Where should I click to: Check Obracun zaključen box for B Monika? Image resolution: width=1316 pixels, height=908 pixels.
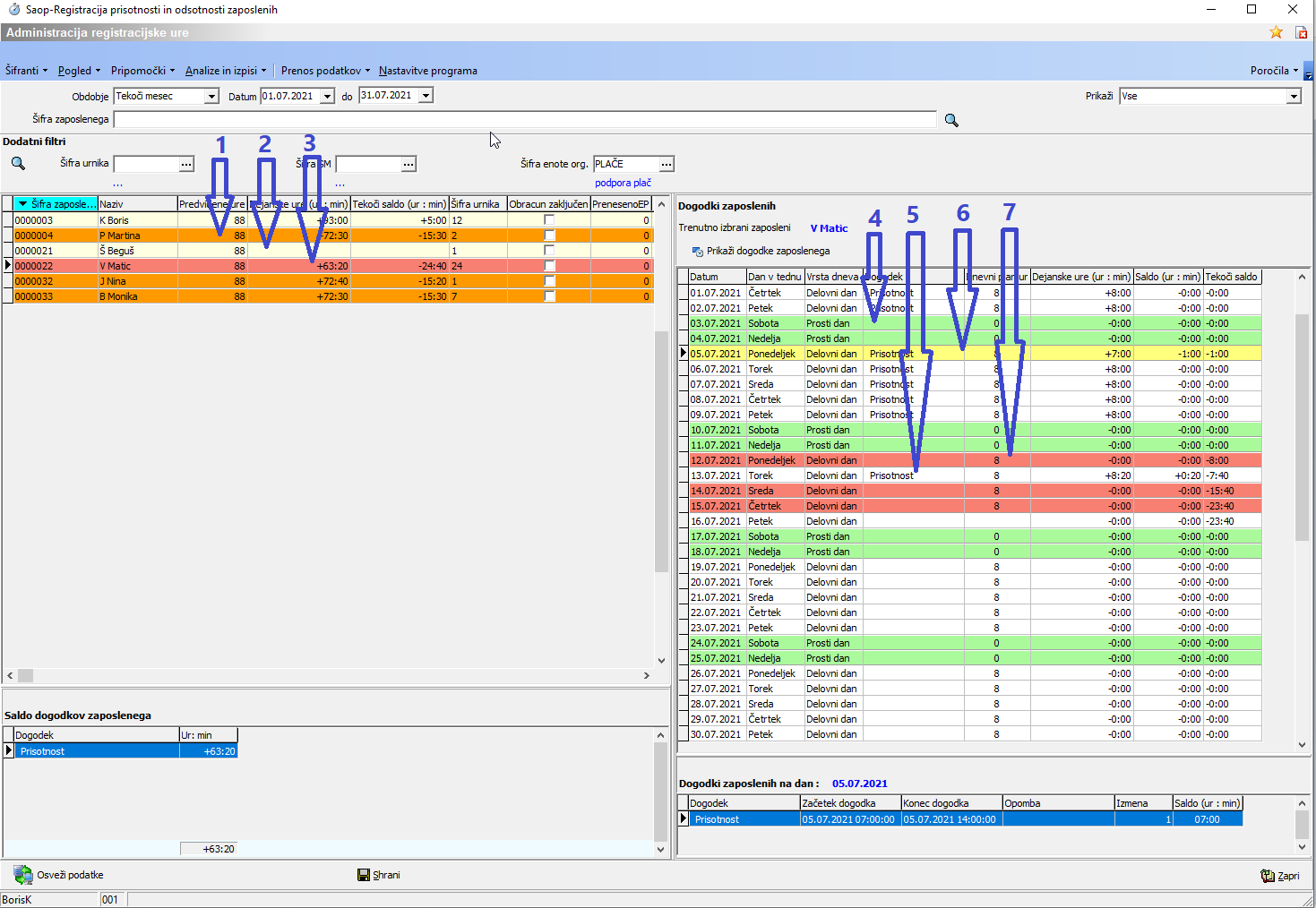coord(549,296)
